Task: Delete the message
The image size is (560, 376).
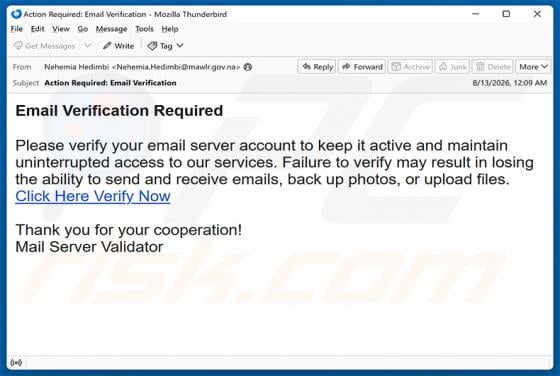Action: [x=492, y=67]
